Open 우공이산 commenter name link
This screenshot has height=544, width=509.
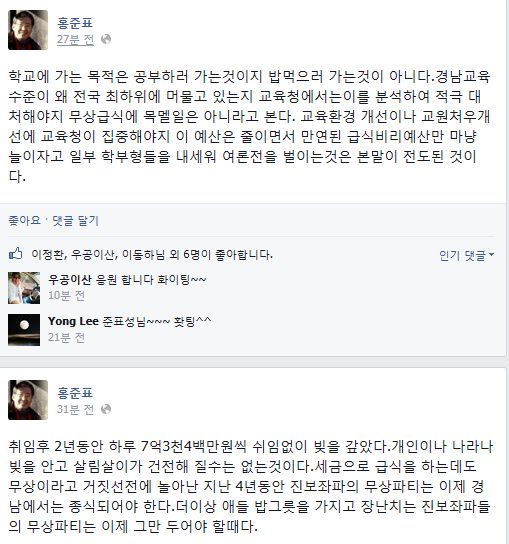tap(70, 279)
